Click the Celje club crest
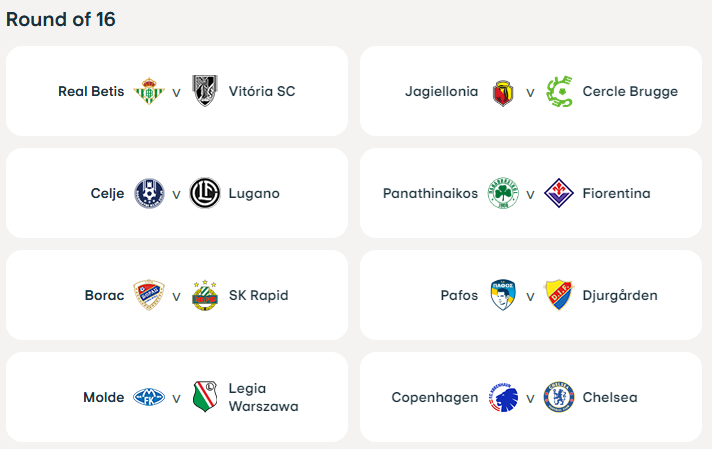The image size is (712, 449). [x=148, y=193]
